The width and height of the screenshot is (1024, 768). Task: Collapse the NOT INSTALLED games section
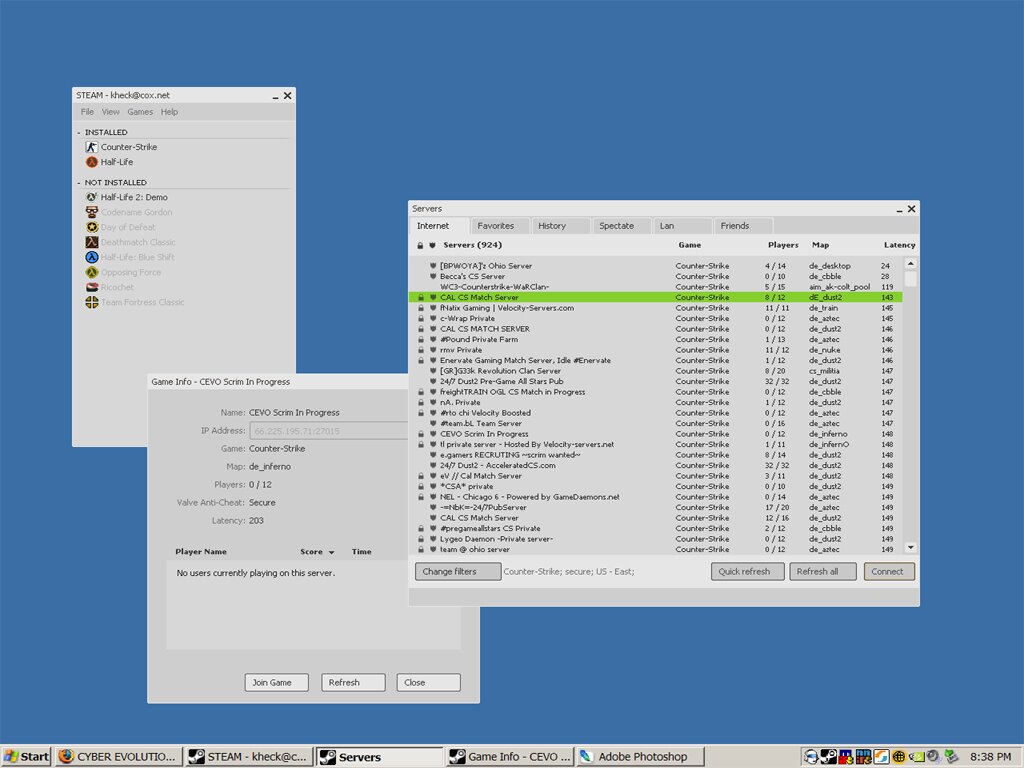tap(79, 183)
